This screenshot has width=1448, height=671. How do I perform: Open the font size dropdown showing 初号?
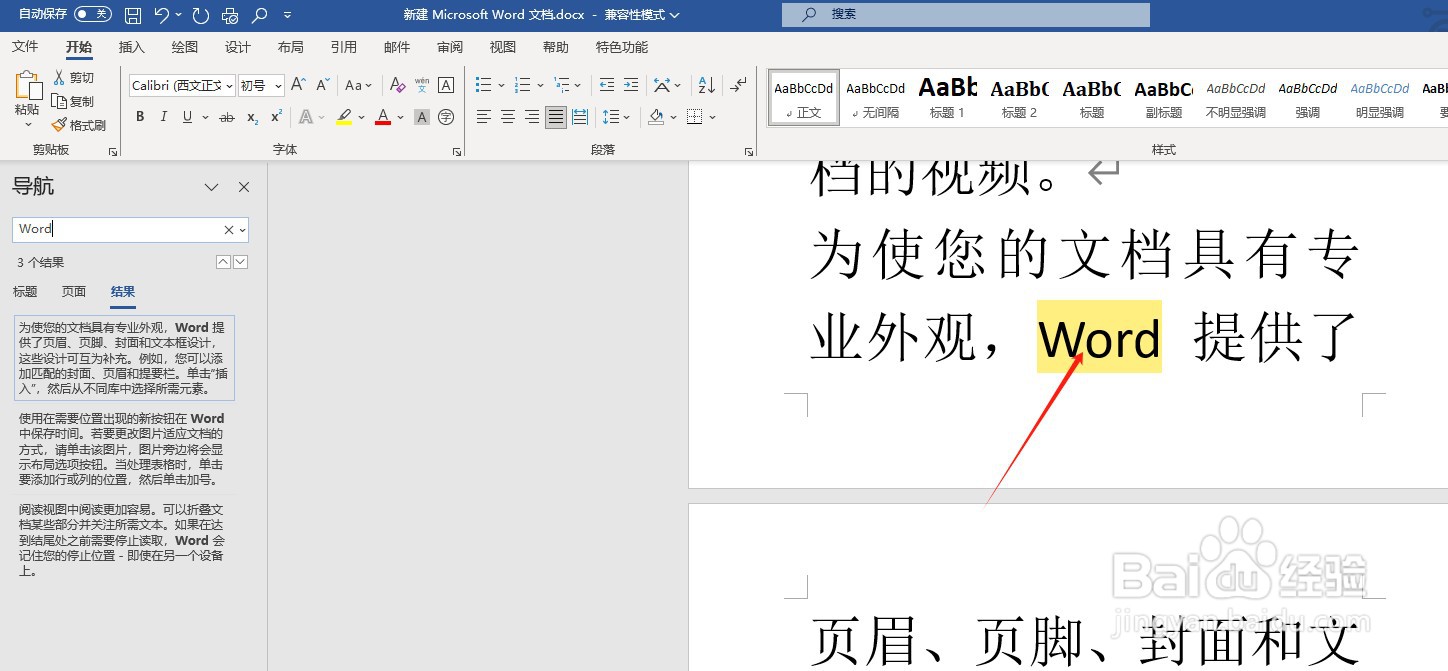point(279,86)
